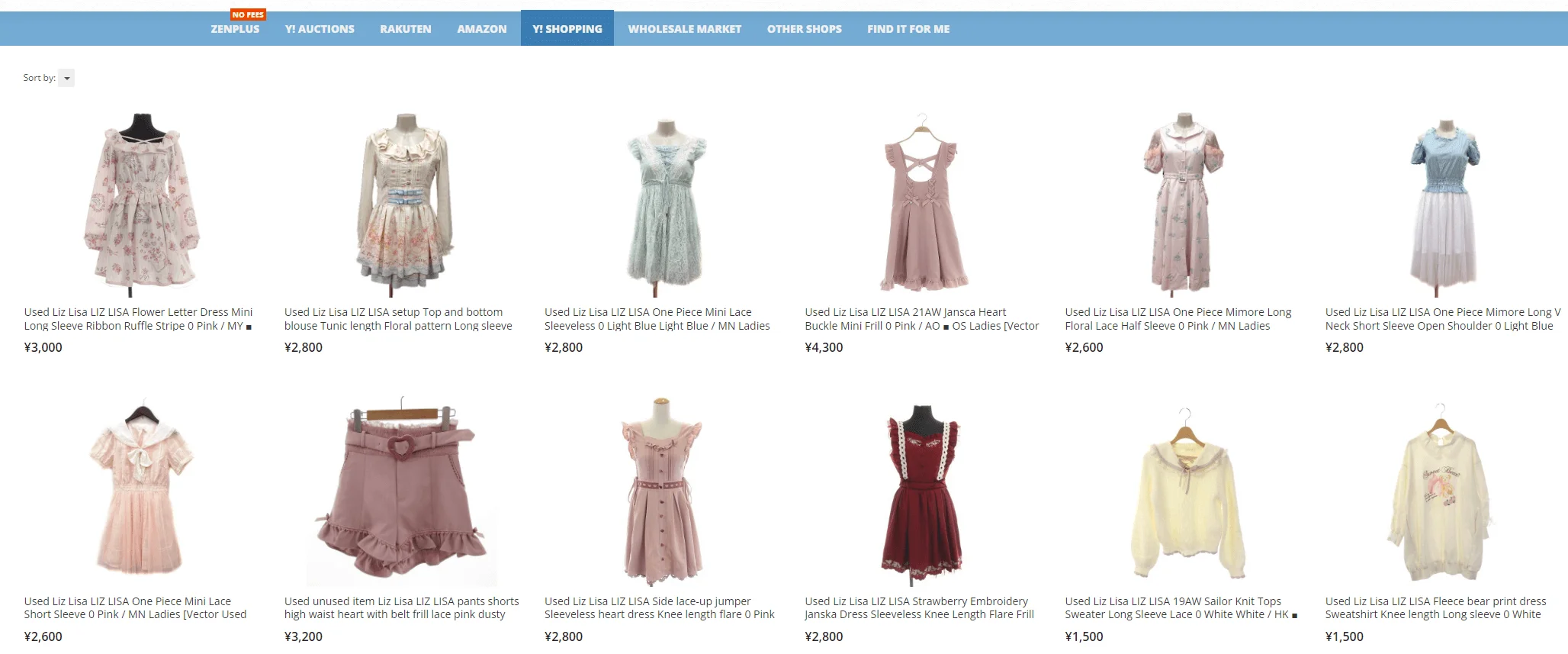Open the FIND IT FOR ME tab
1568x654 pixels.
pyautogui.click(x=908, y=29)
